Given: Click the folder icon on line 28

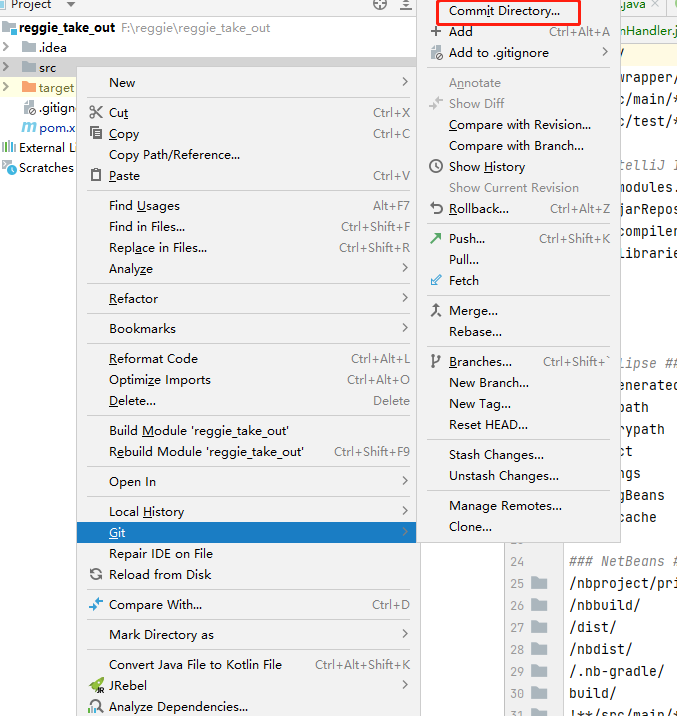Looking at the screenshot, I should coord(539,649).
